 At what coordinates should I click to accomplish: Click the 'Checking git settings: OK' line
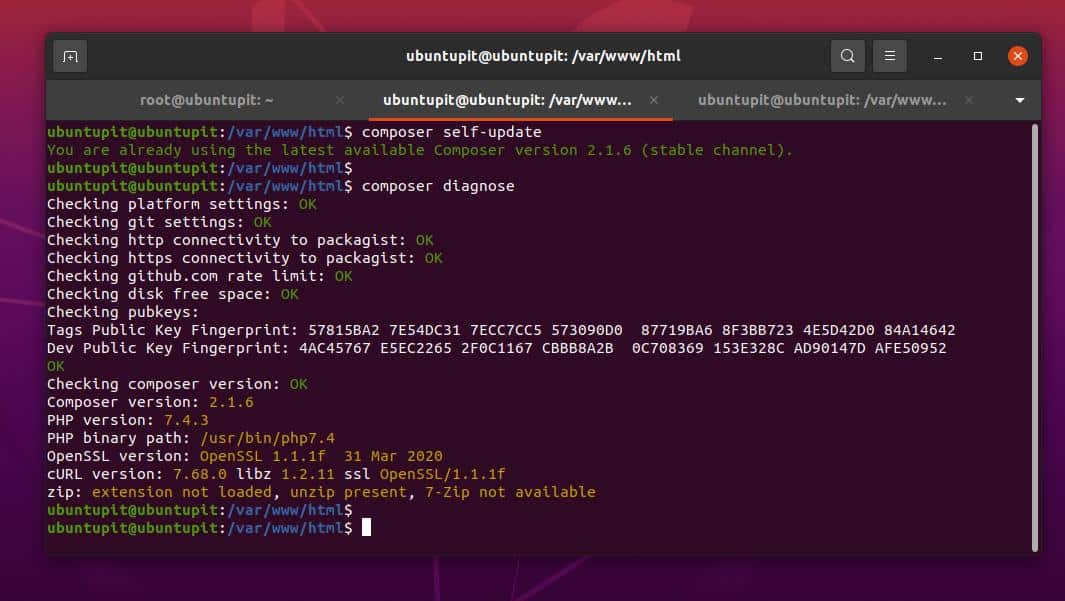(160, 222)
